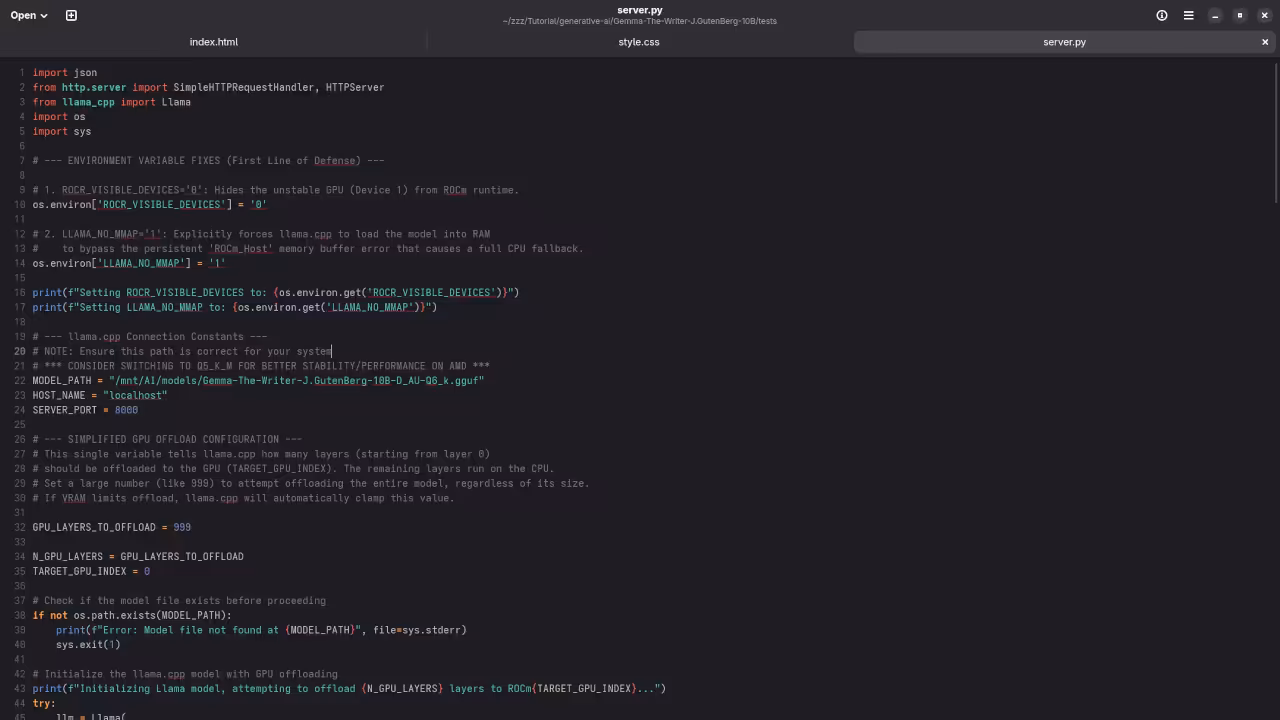This screenshot has height=720, width=1280.
Task: Click the window title showing server.py
Action: (640, 10)
